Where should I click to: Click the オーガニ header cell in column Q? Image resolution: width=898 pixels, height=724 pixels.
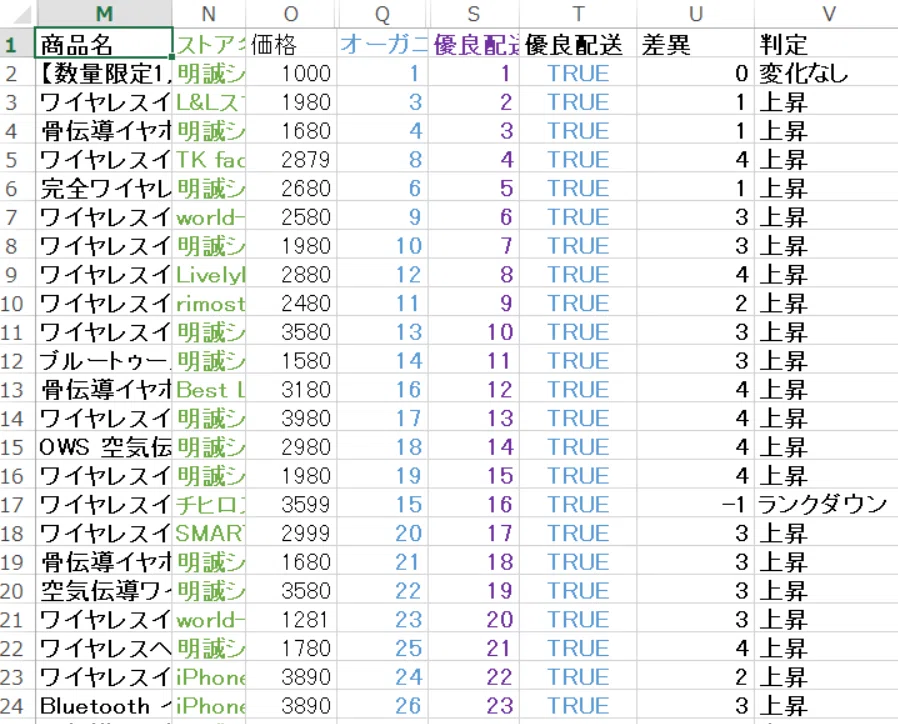pos(383,44)
